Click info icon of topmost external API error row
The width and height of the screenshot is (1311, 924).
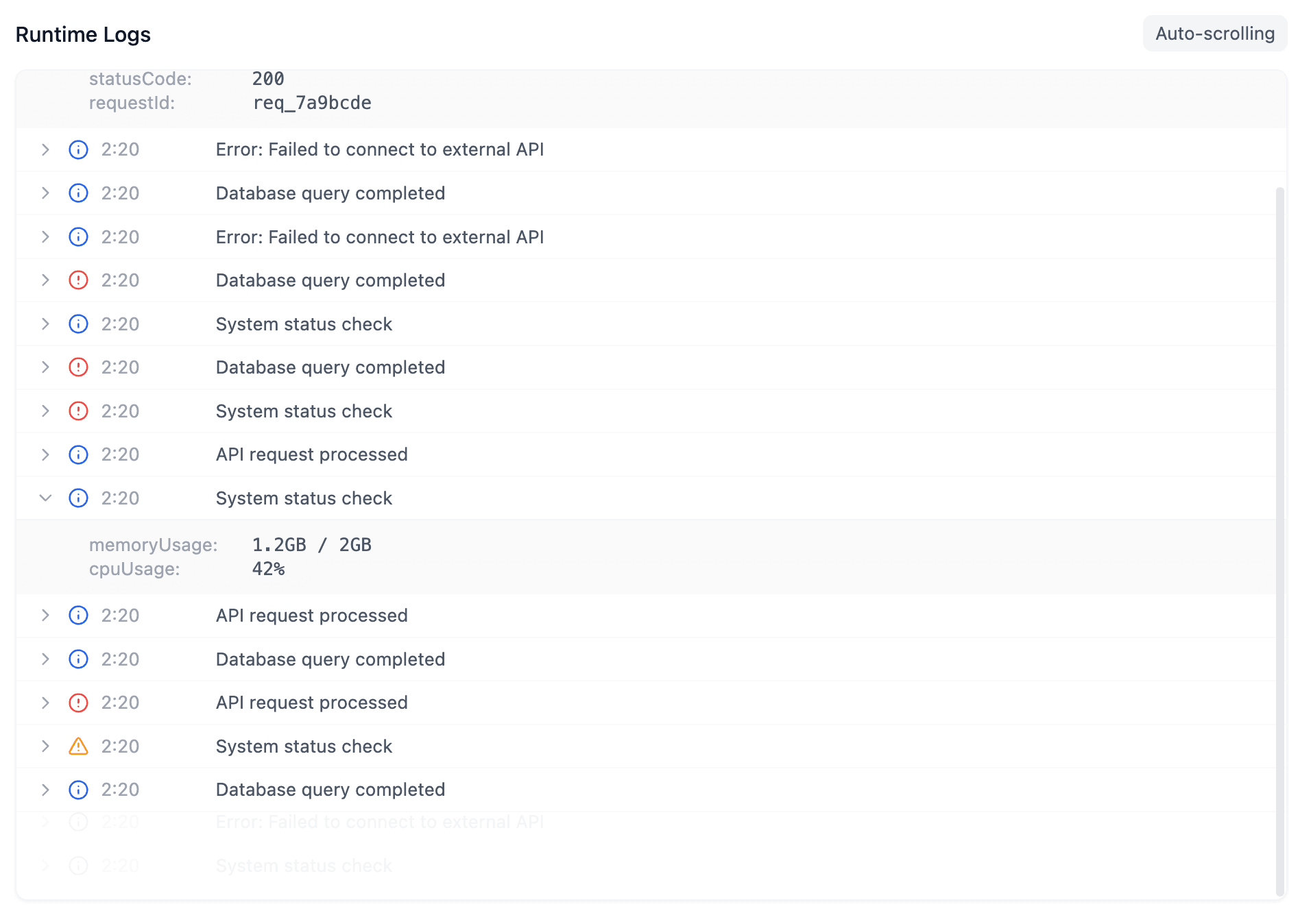click(78, 149)
